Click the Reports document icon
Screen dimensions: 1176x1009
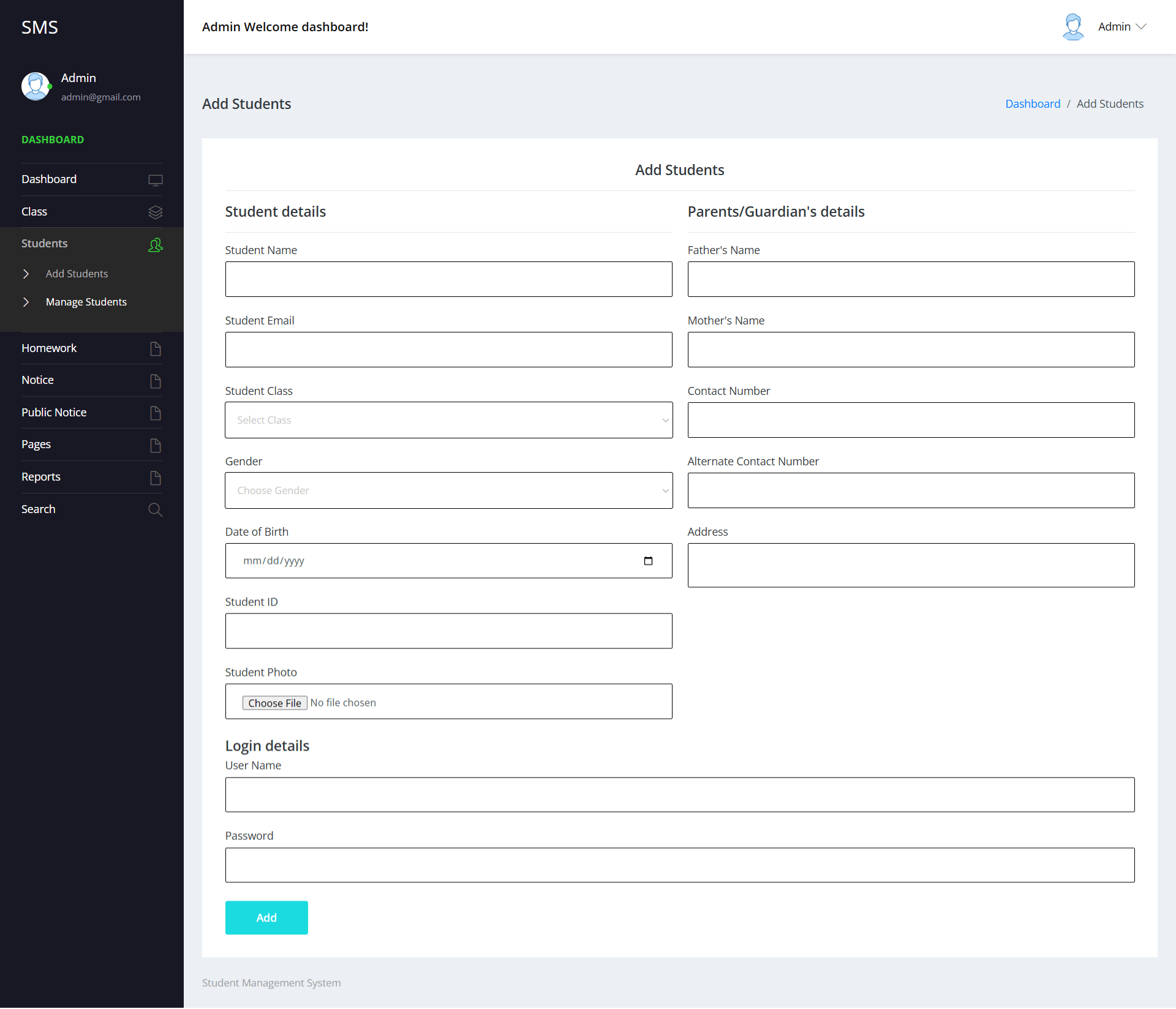pos(155,478)
